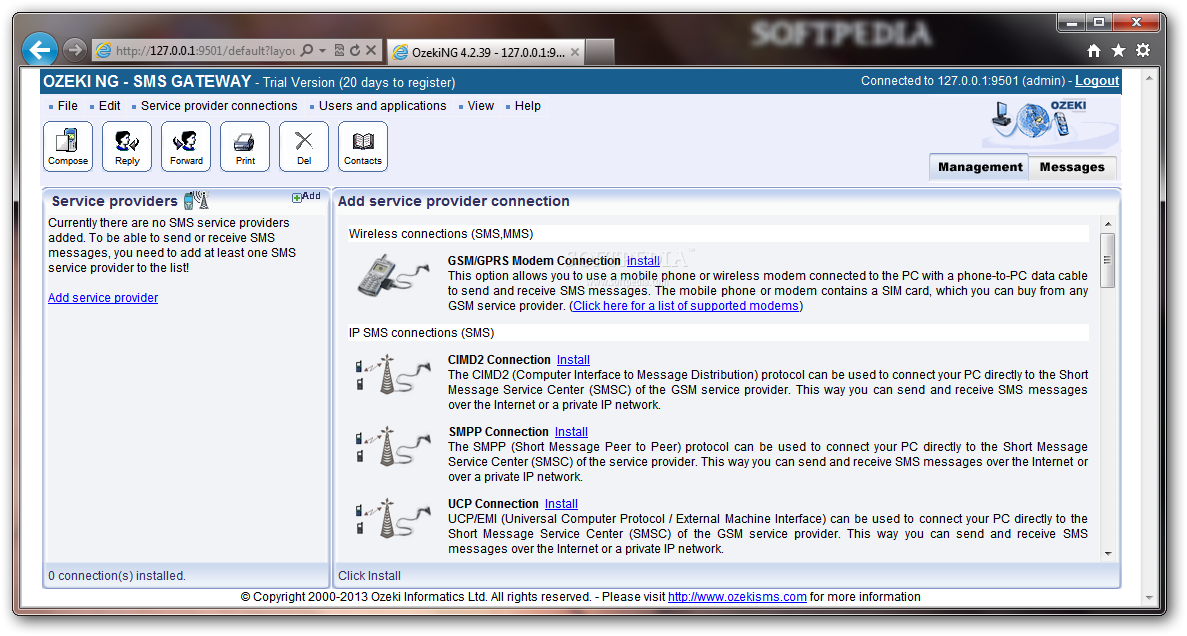Open browser Tools gear icon
This screenshot has height=636, width=1187.
[1143, 50]
